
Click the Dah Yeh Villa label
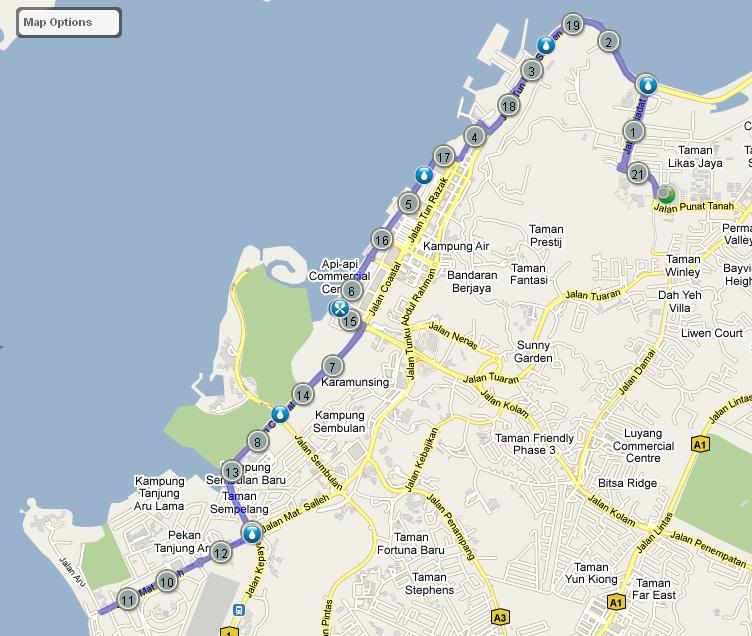[x=680, y=301]
